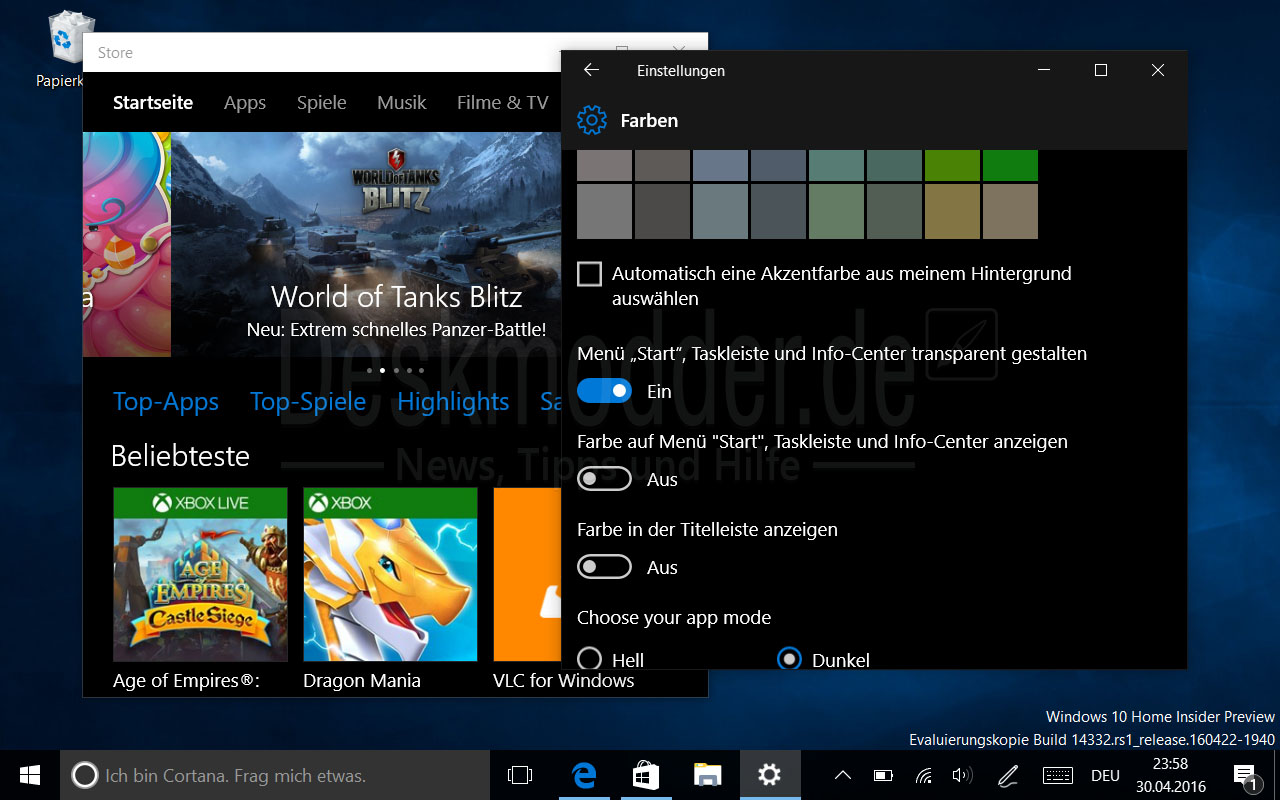Switch to the Apps tab in Store
Viewport: 1280px width, 800px height.
pos(245,102)
